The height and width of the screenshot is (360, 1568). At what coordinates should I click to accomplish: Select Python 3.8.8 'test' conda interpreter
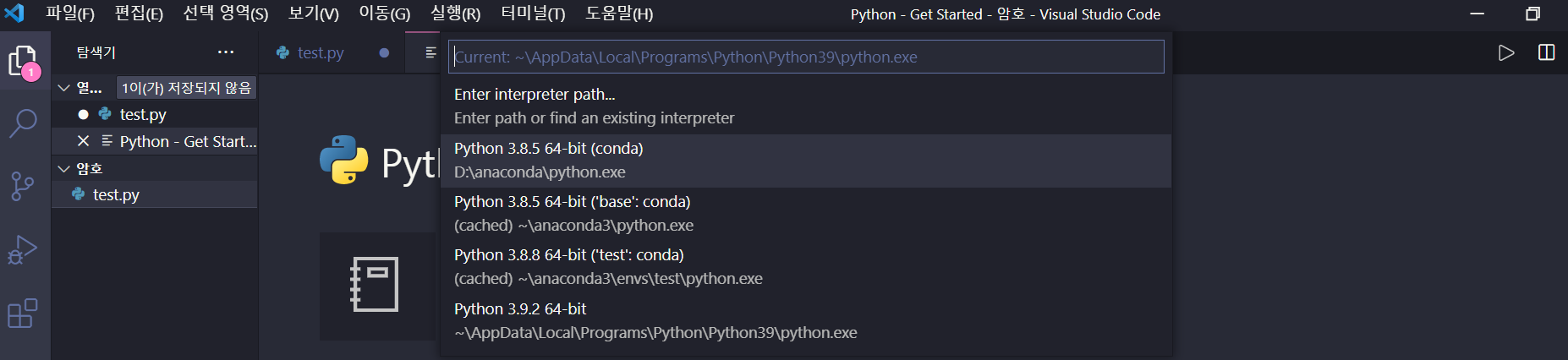pos(806,267)
